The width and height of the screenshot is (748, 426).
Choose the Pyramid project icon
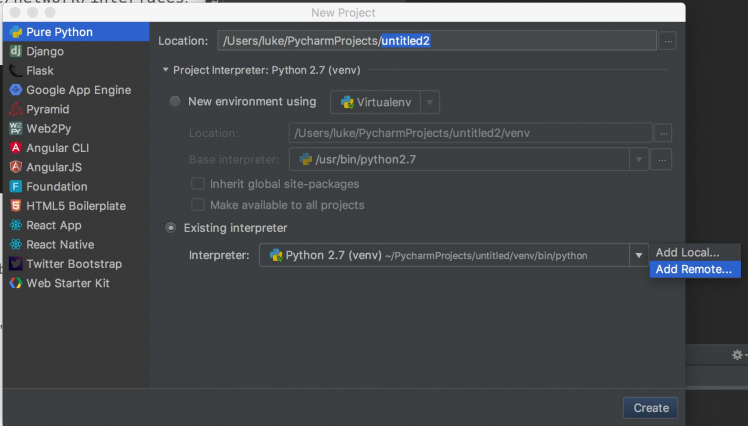tap(16, 109)
